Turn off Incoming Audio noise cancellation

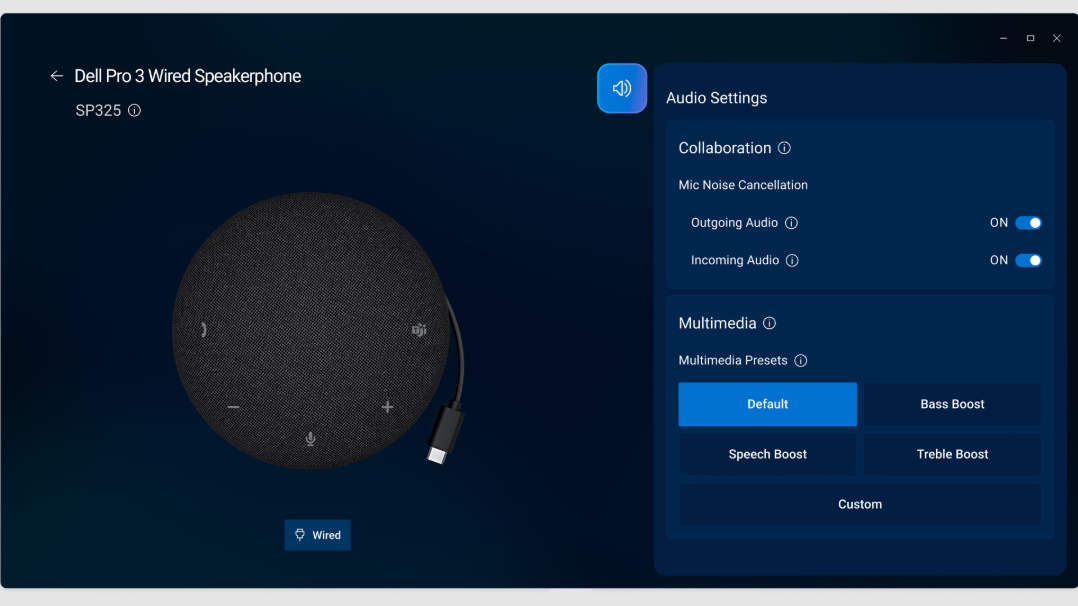click(1028, 261)
